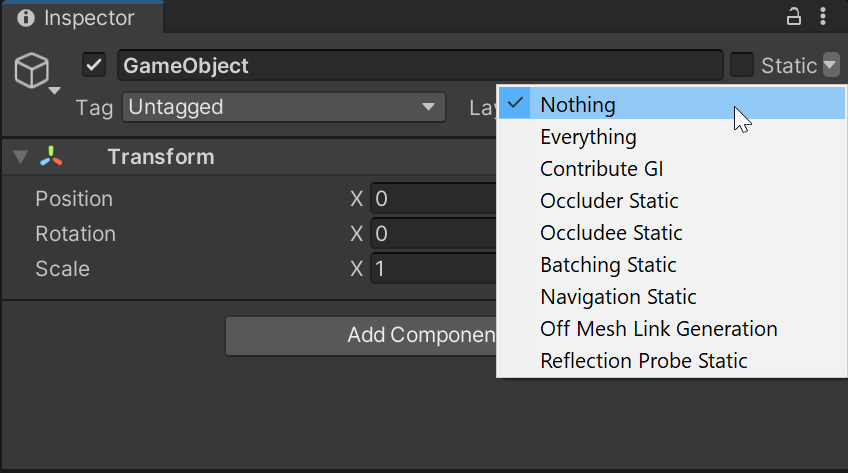848x473 pixels.
Task: Open the Inspector three-dot options menu
Action: [823, 17]
